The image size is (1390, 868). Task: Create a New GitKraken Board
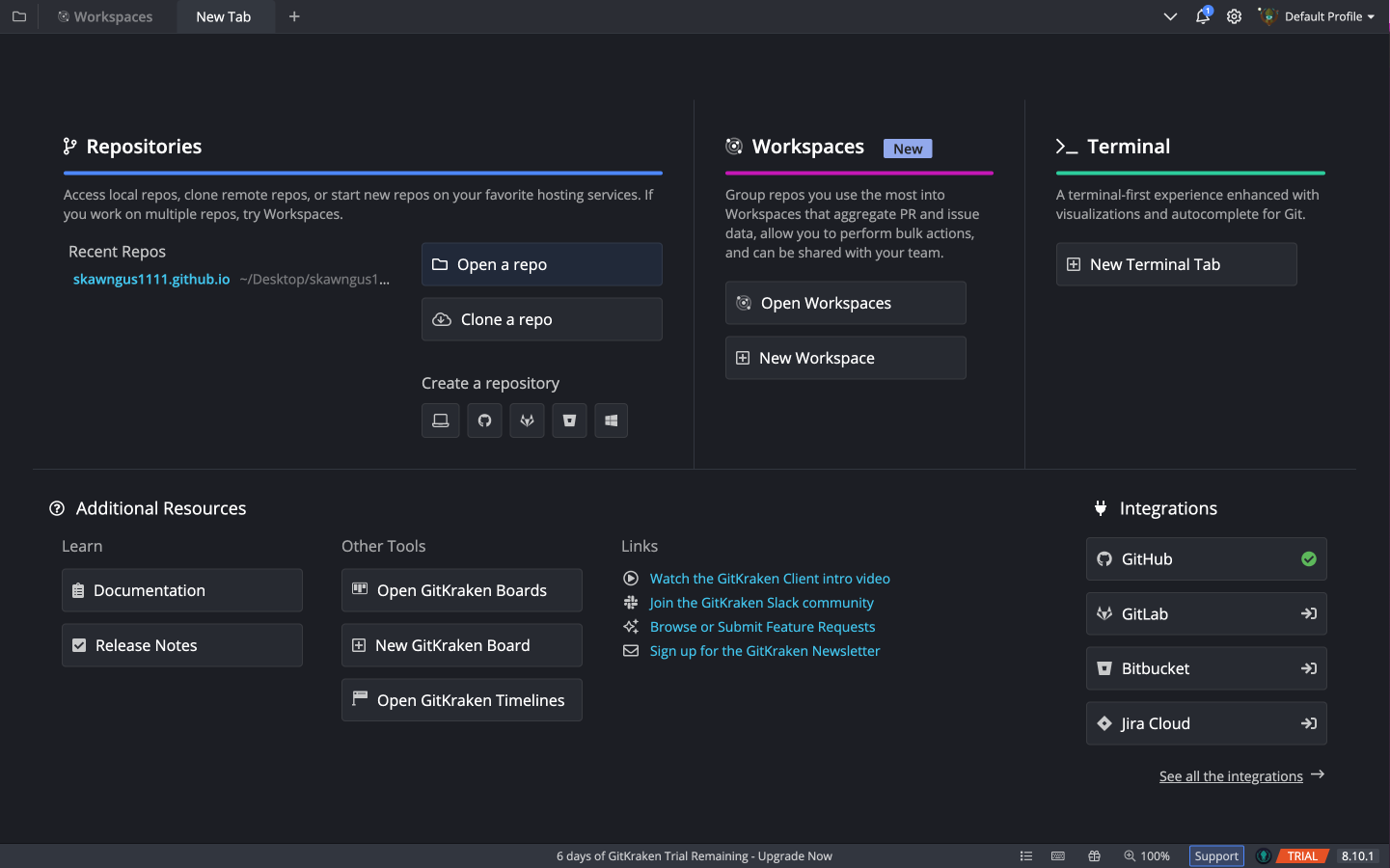pos(462,645)
